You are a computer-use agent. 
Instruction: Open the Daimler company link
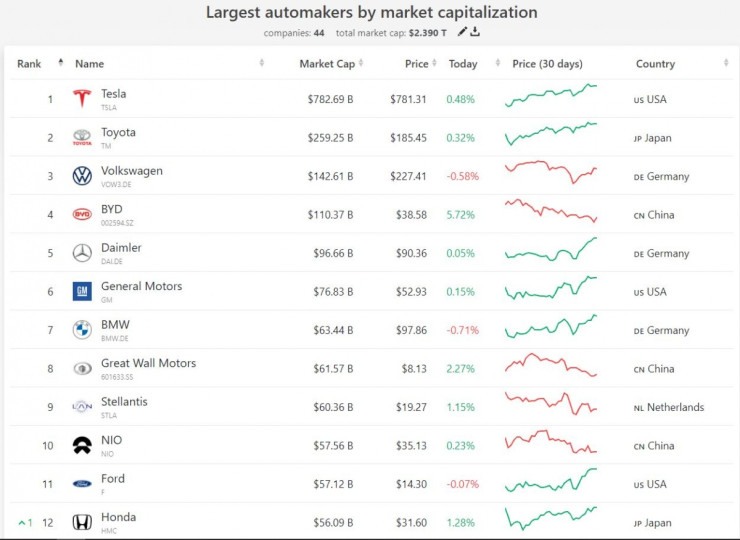tap(121, 248)
